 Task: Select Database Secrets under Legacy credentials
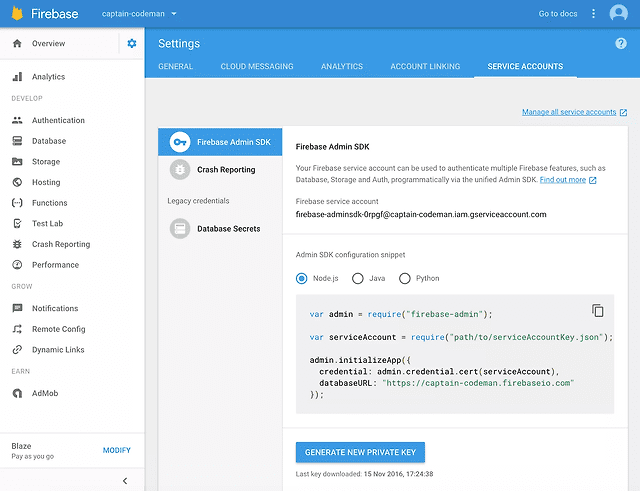click(x=228, y=229)
